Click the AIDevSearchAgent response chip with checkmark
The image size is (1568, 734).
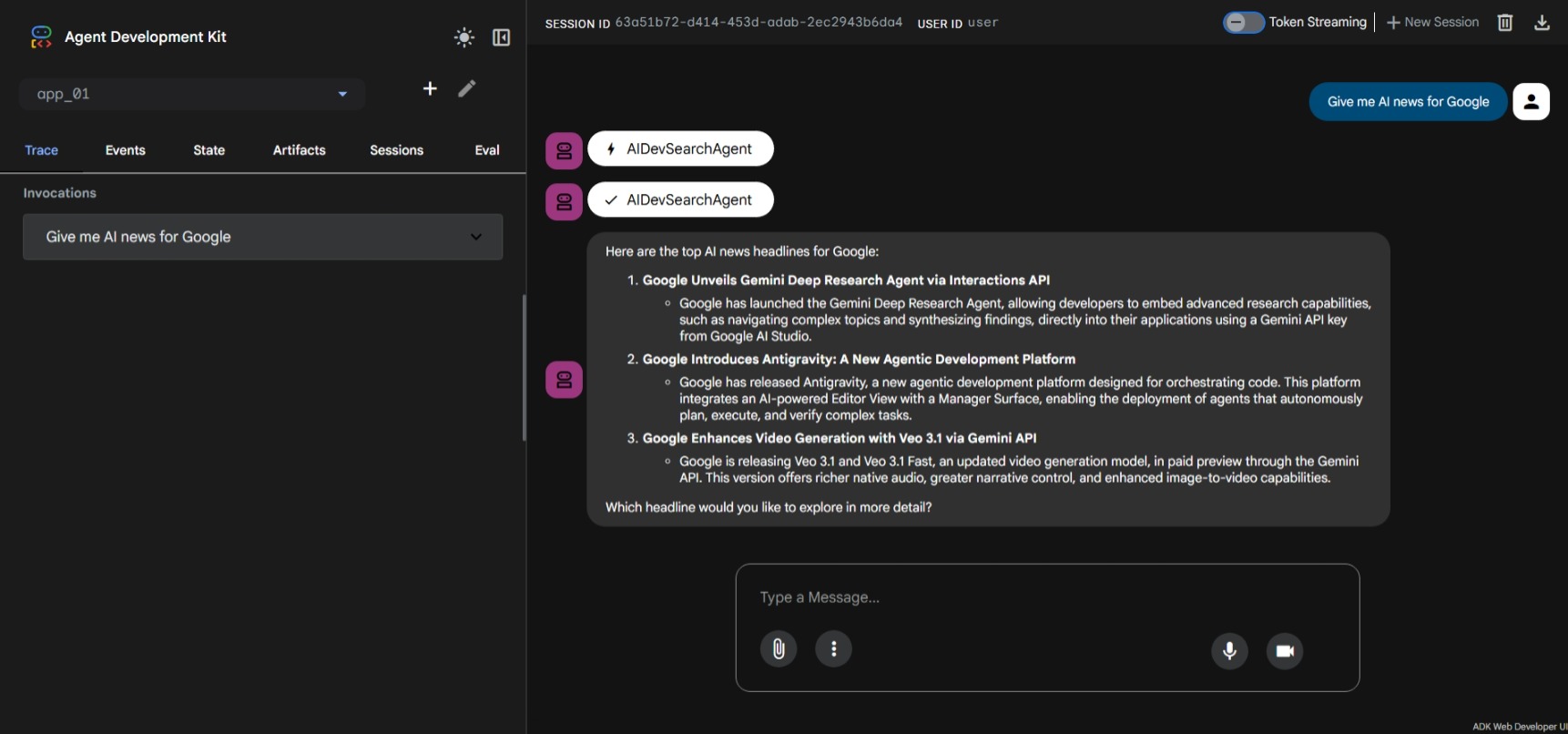click(x=680, y=200)
